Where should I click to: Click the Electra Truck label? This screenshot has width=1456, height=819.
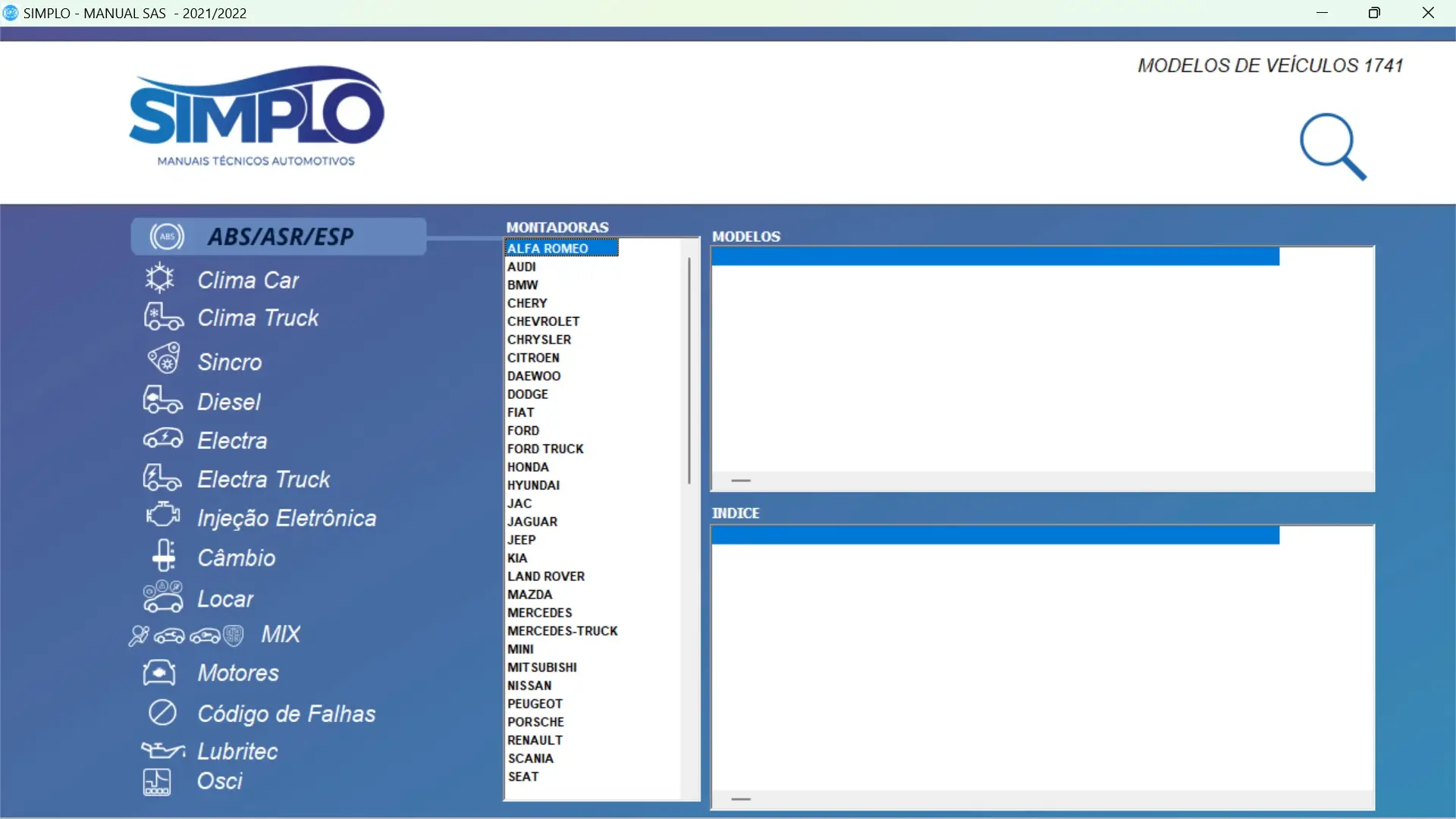pos(263,479)
